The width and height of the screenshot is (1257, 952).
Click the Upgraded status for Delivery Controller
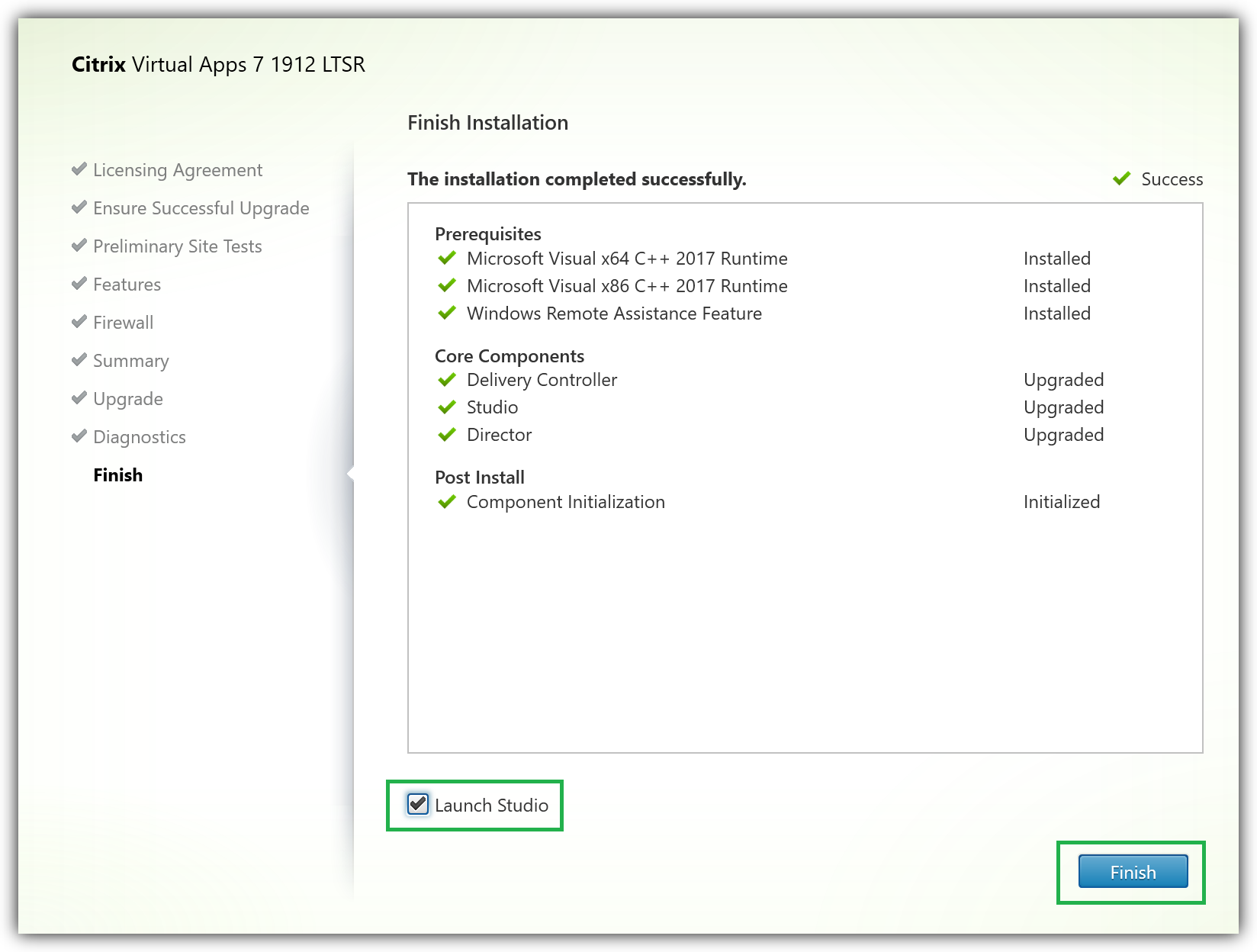point(1063,380)
